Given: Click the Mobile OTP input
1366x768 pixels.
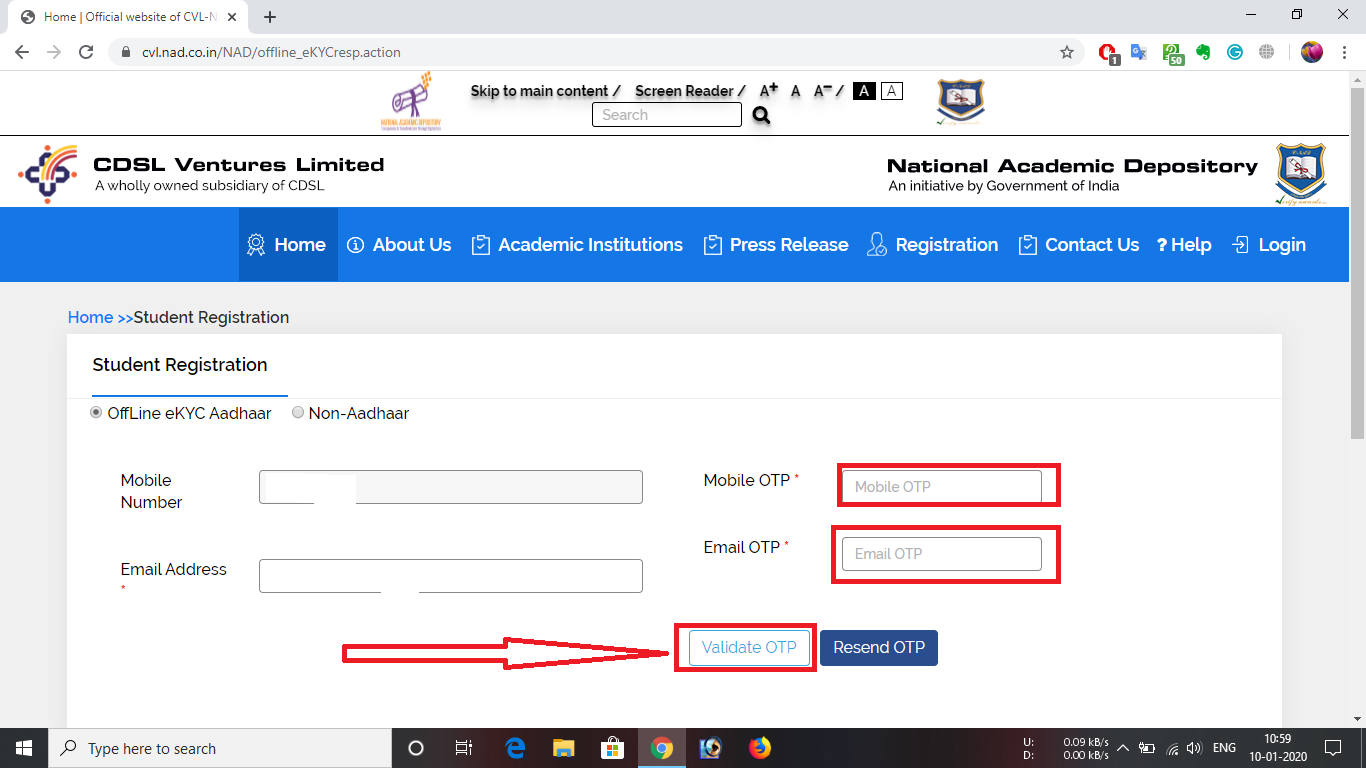Looking at the screenshot, I should click(x=942, y=487).
